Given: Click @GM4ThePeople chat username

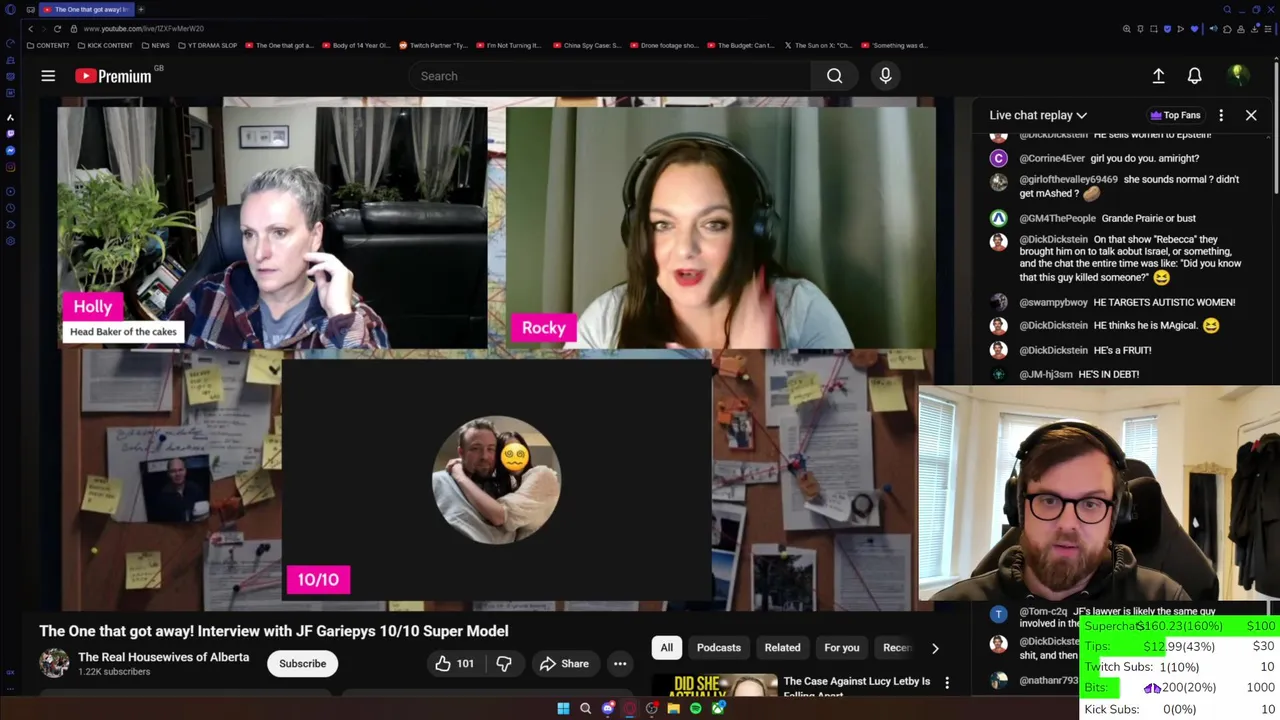Looking at the screenshot, I should coord(1057,218).
